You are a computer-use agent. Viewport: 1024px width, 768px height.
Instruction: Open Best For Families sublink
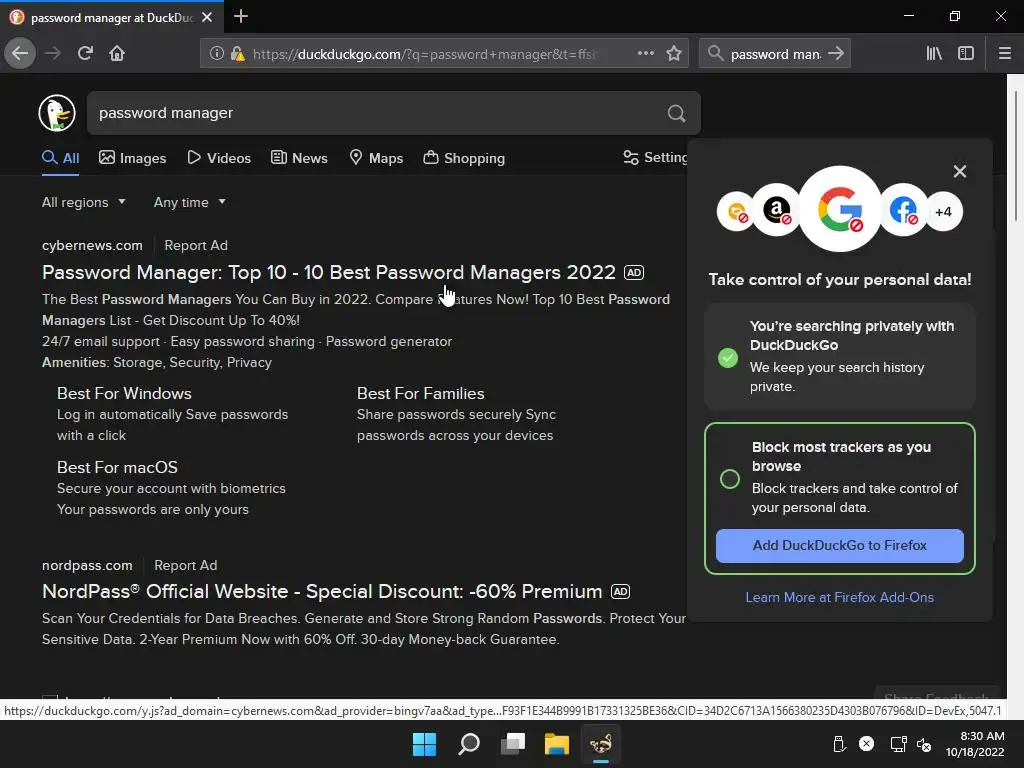421,393
